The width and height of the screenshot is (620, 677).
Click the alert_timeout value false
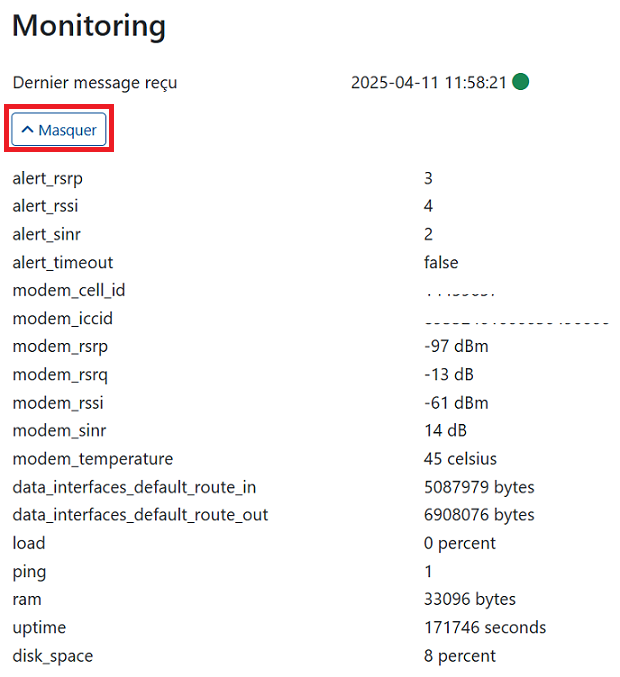pos(441,262)
